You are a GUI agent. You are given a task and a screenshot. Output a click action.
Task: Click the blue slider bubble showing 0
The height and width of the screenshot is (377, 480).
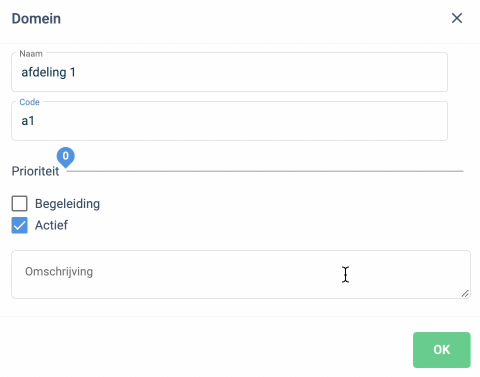tap(66, 157)
